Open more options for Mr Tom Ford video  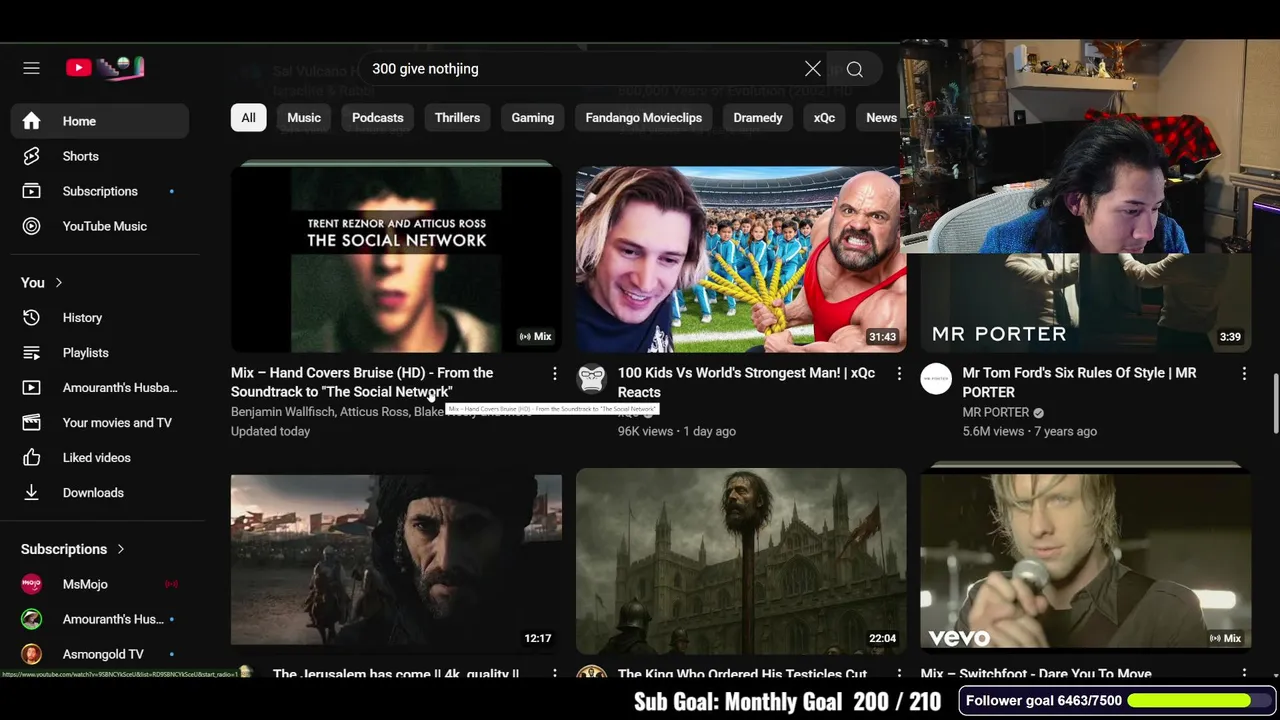coord(1244,374)
